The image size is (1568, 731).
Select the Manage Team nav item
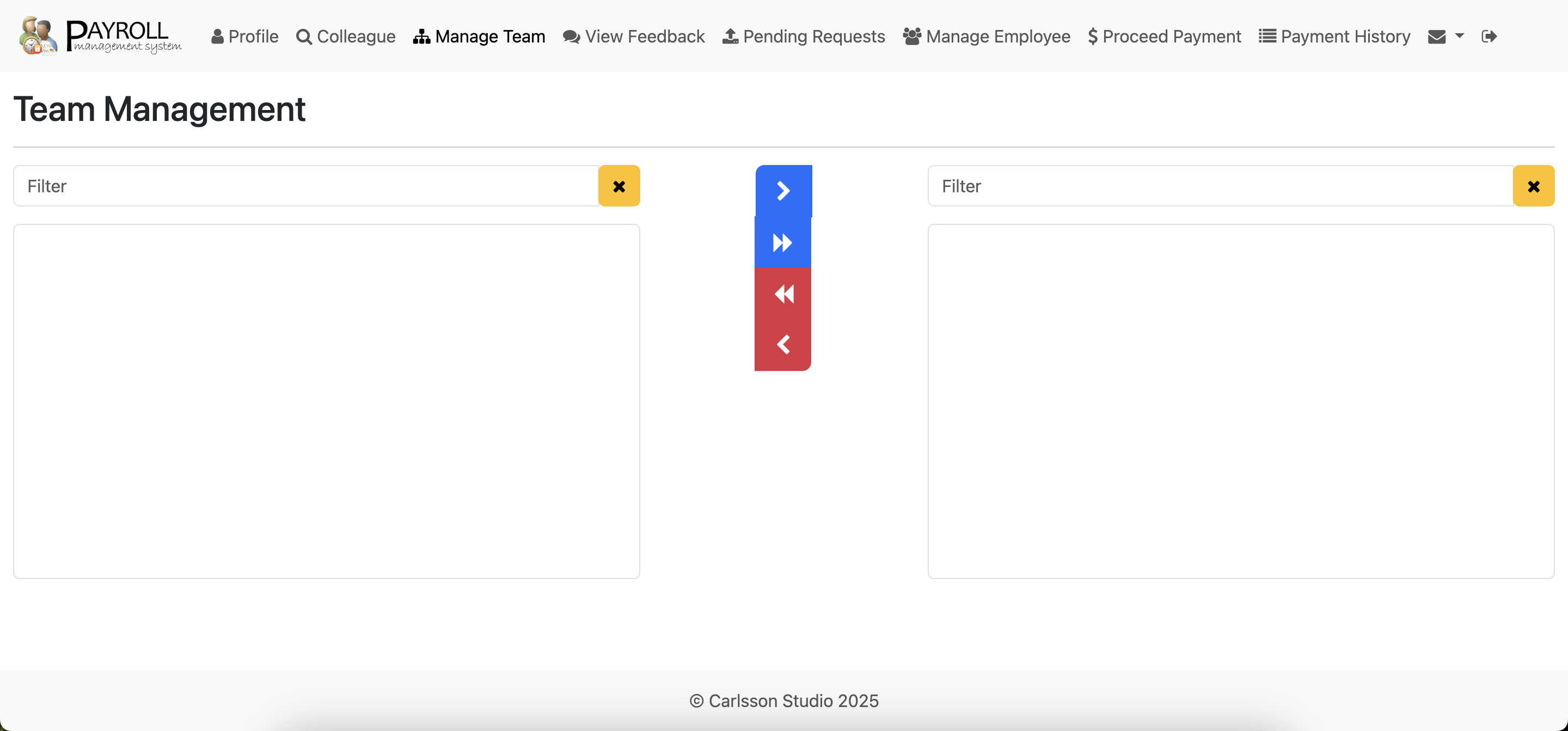coord(479,36)
